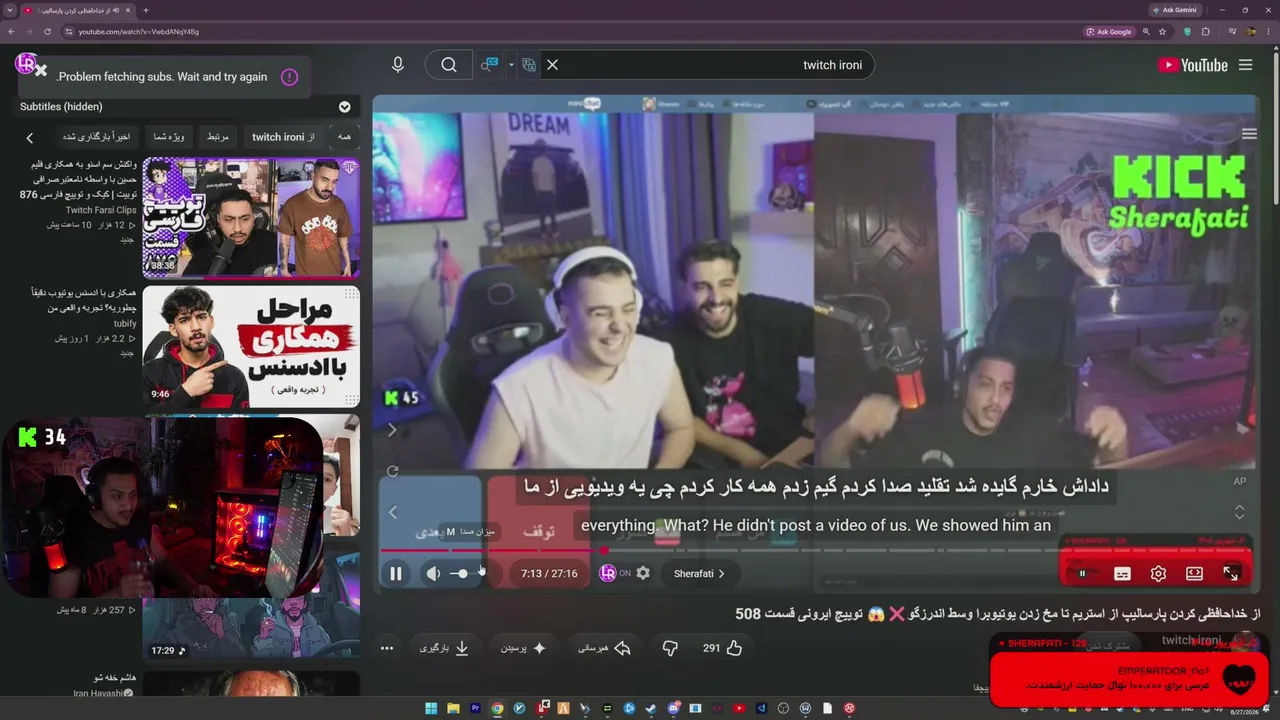Seek on the red video progress bar
The width and height of the screenshot is (1280, 720).
(817, 550)
